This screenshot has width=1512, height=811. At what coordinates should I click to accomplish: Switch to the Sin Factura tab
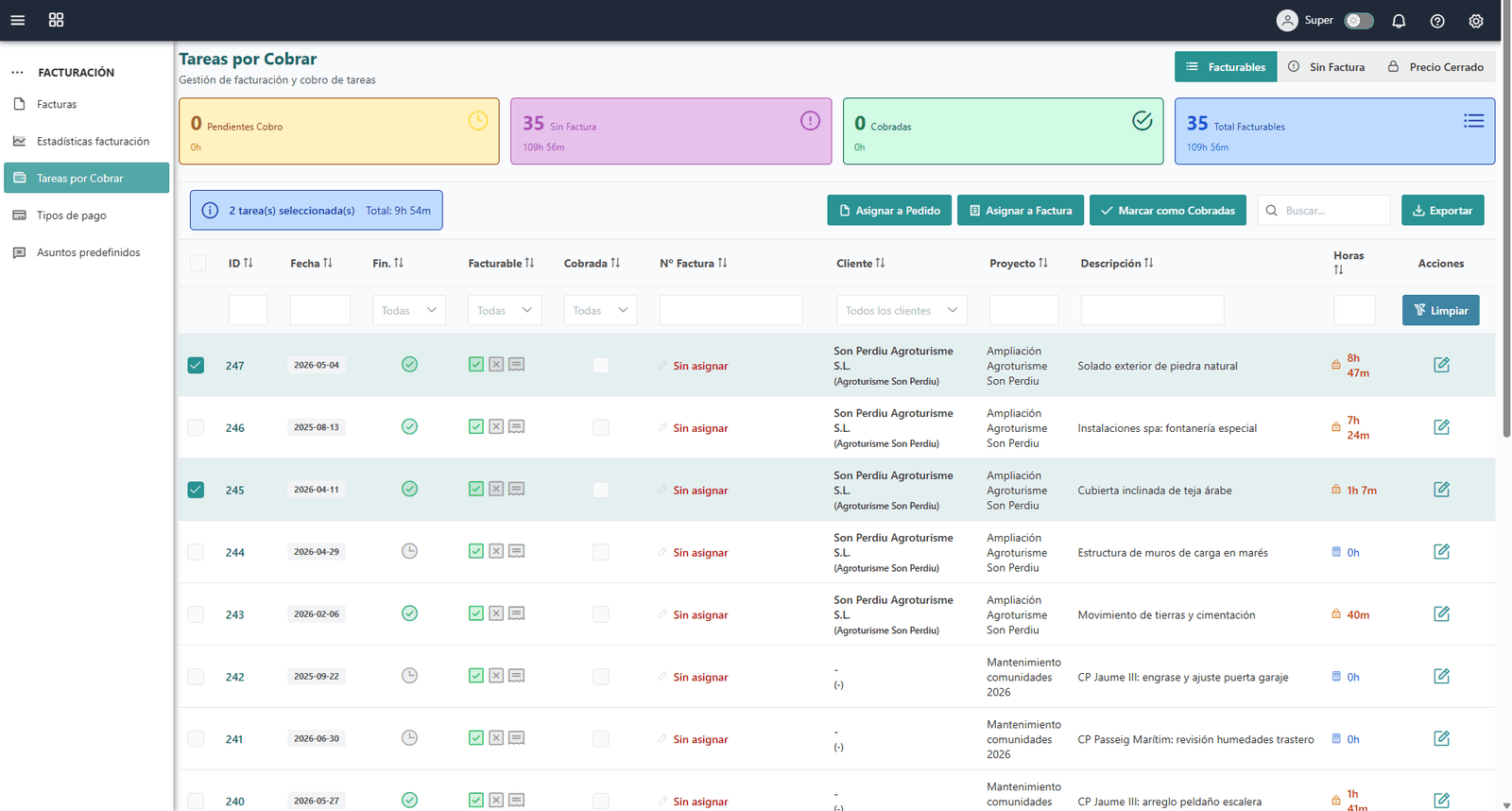pyautogui.click(x=1328, y=67)
